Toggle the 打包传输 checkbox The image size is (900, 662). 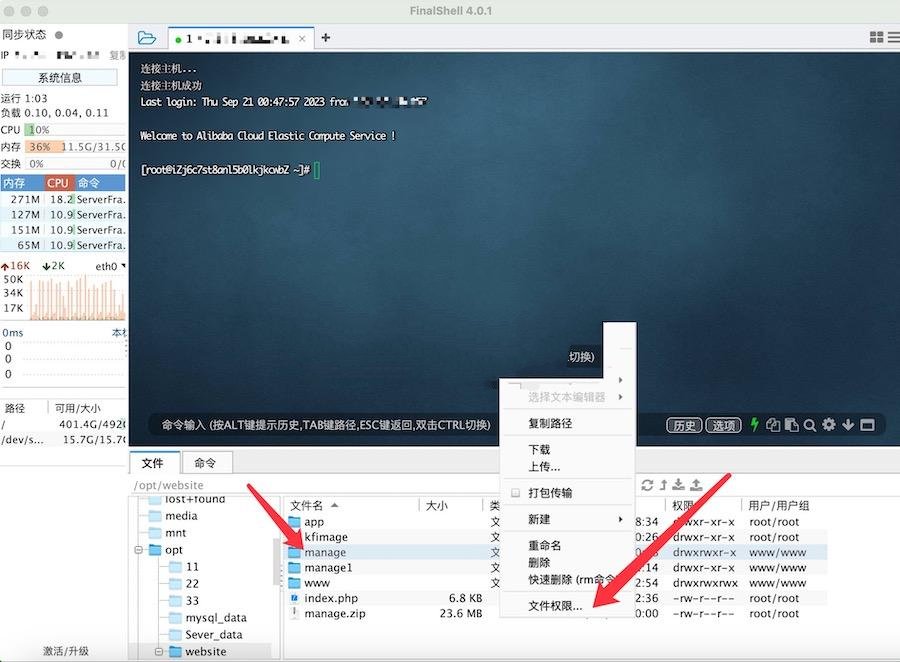coord(515,493)
